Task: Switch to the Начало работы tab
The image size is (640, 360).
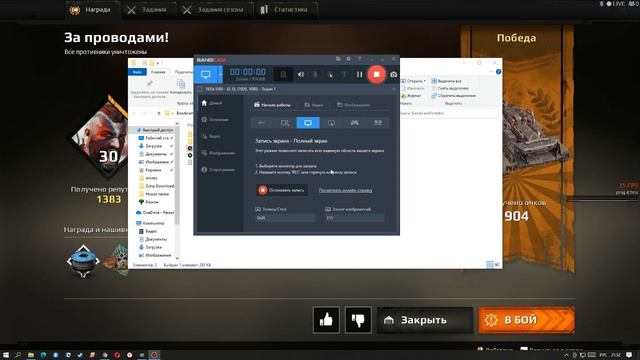Action: coord(272,105)
